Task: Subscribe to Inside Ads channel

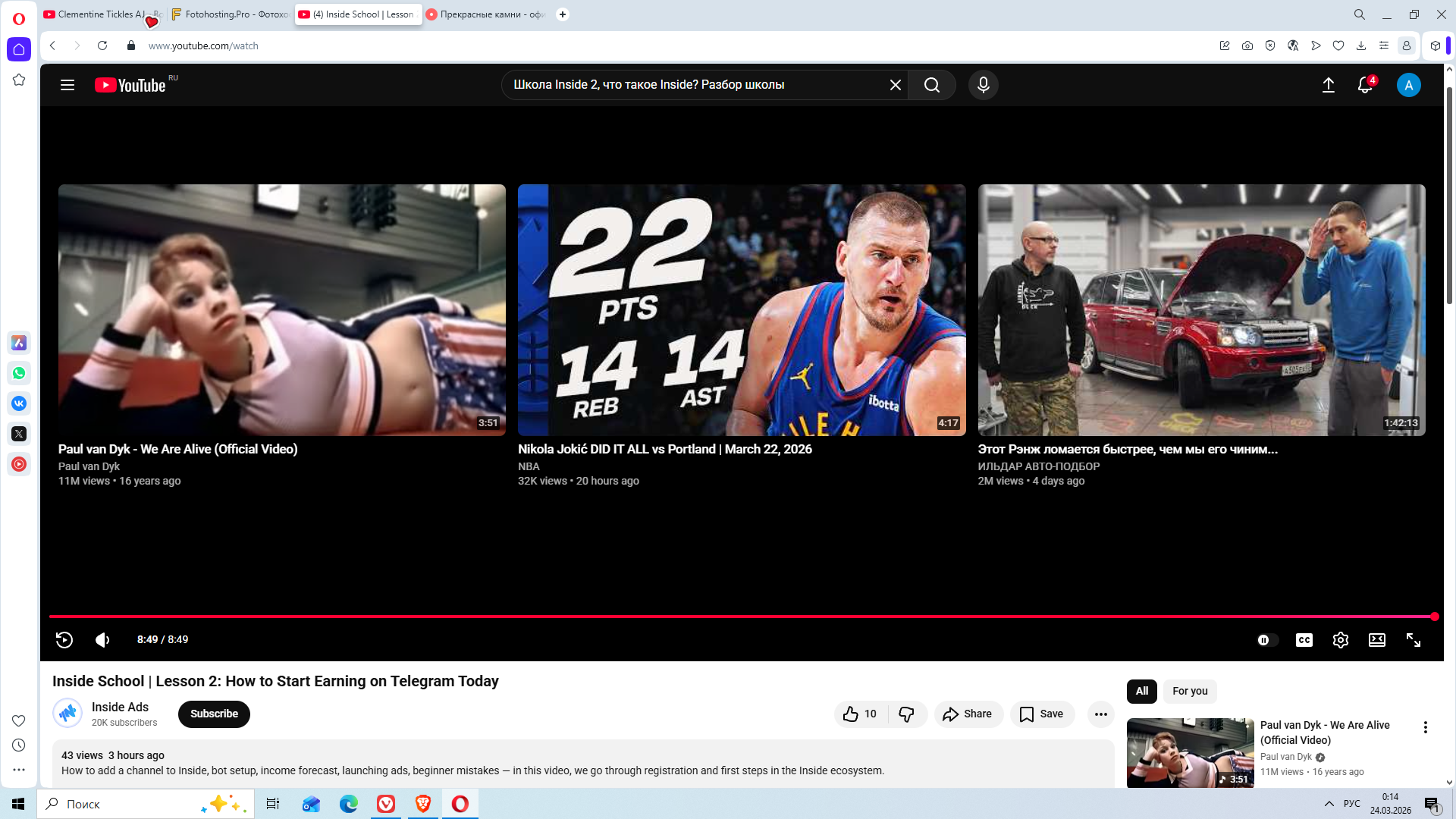Action: (x=214, y=714)
